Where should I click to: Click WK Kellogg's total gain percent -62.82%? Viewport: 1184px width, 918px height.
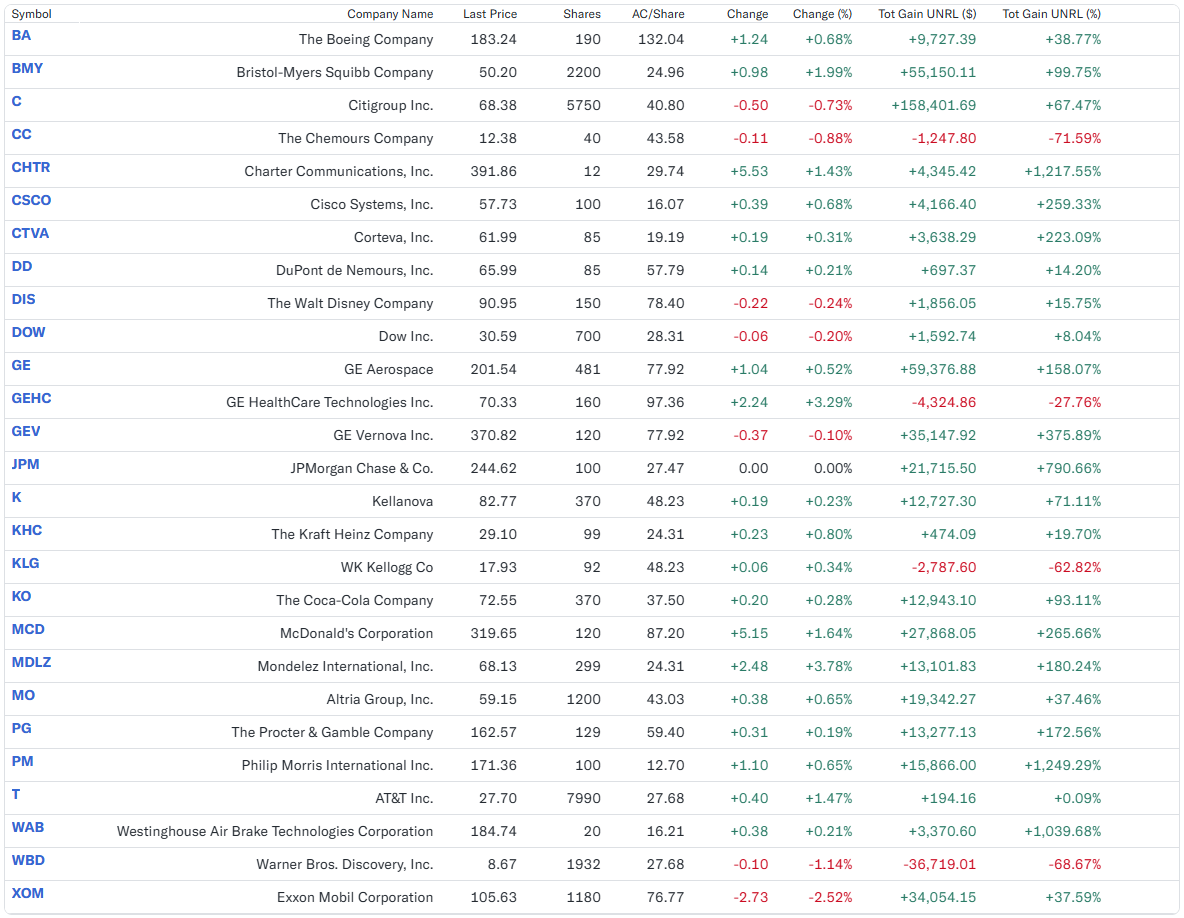(1075, 568)
